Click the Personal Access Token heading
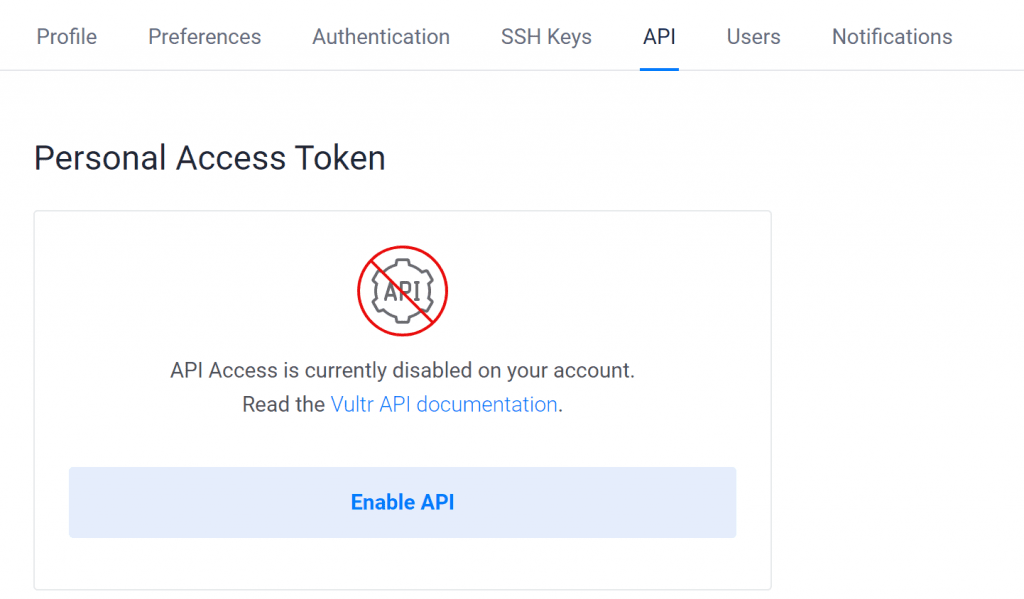Image resolution: width=1024 pixels, height=599 pixels. (209, 157)
